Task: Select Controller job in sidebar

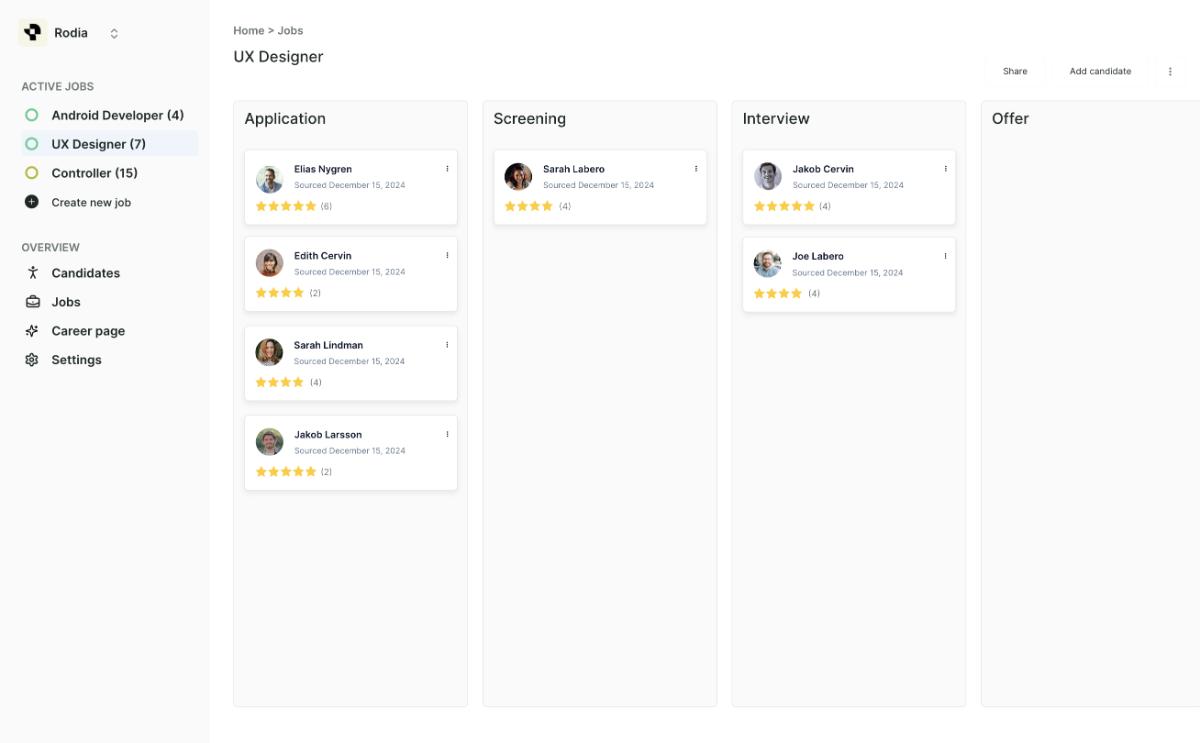Action: click(94, 173)
